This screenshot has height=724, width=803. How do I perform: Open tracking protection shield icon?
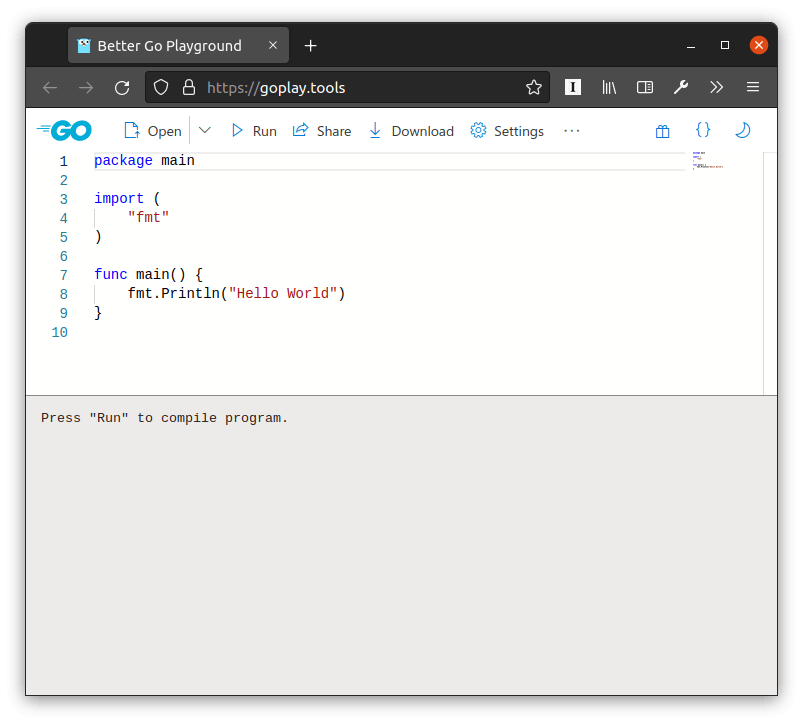tap(161, 88)
